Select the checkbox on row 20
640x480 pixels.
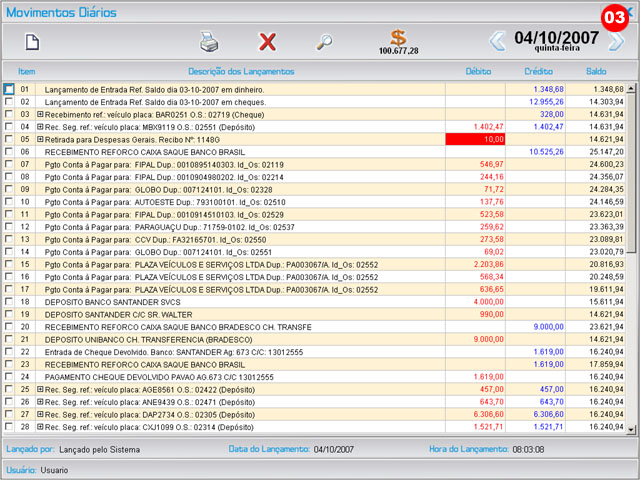9,326
